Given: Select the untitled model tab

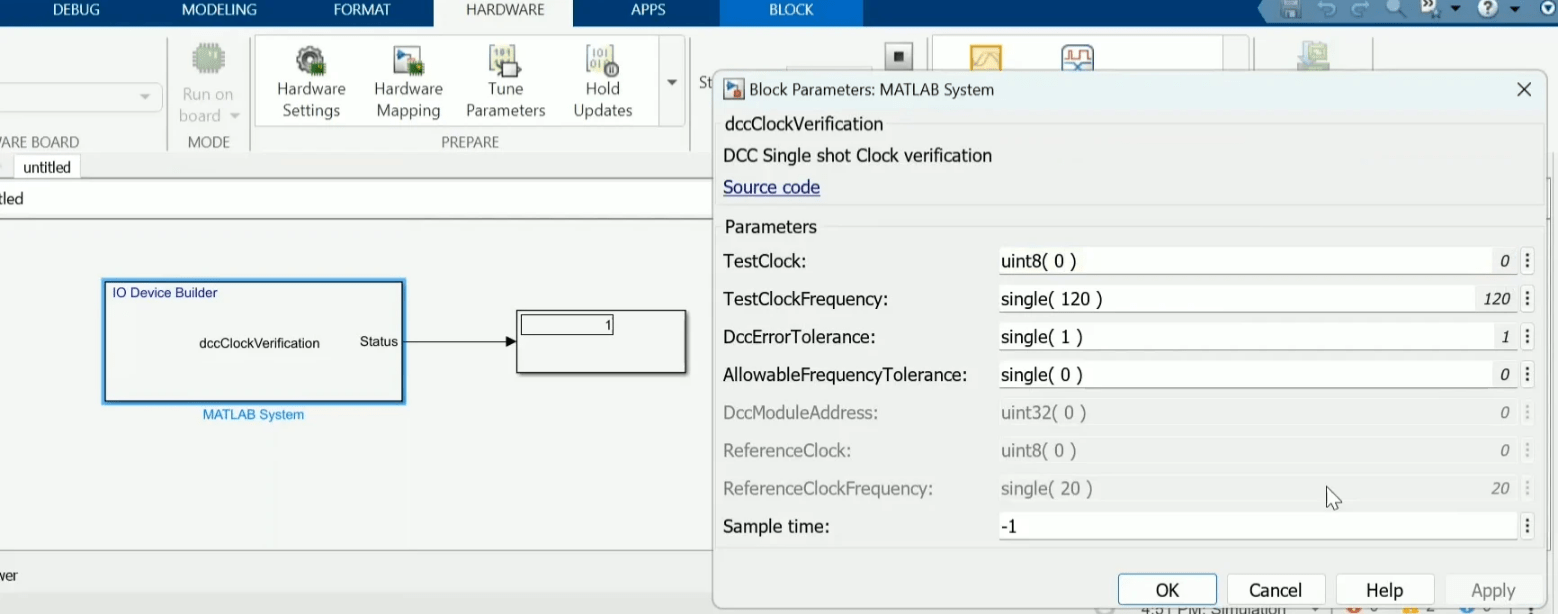Looking at the screenshot, I should tap(47, 167).
